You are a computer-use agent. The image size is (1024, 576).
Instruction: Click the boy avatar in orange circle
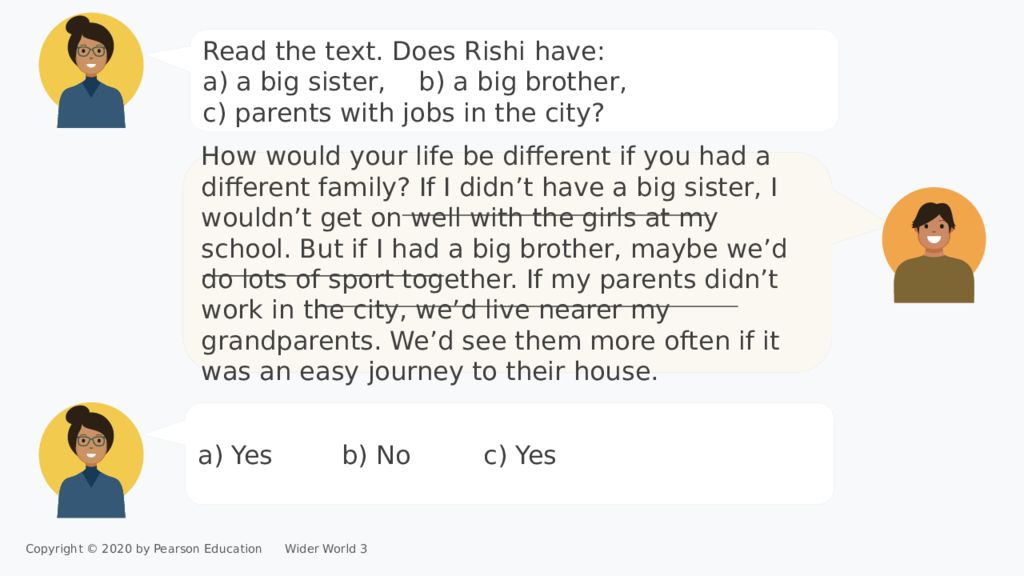tap(934, 245)
